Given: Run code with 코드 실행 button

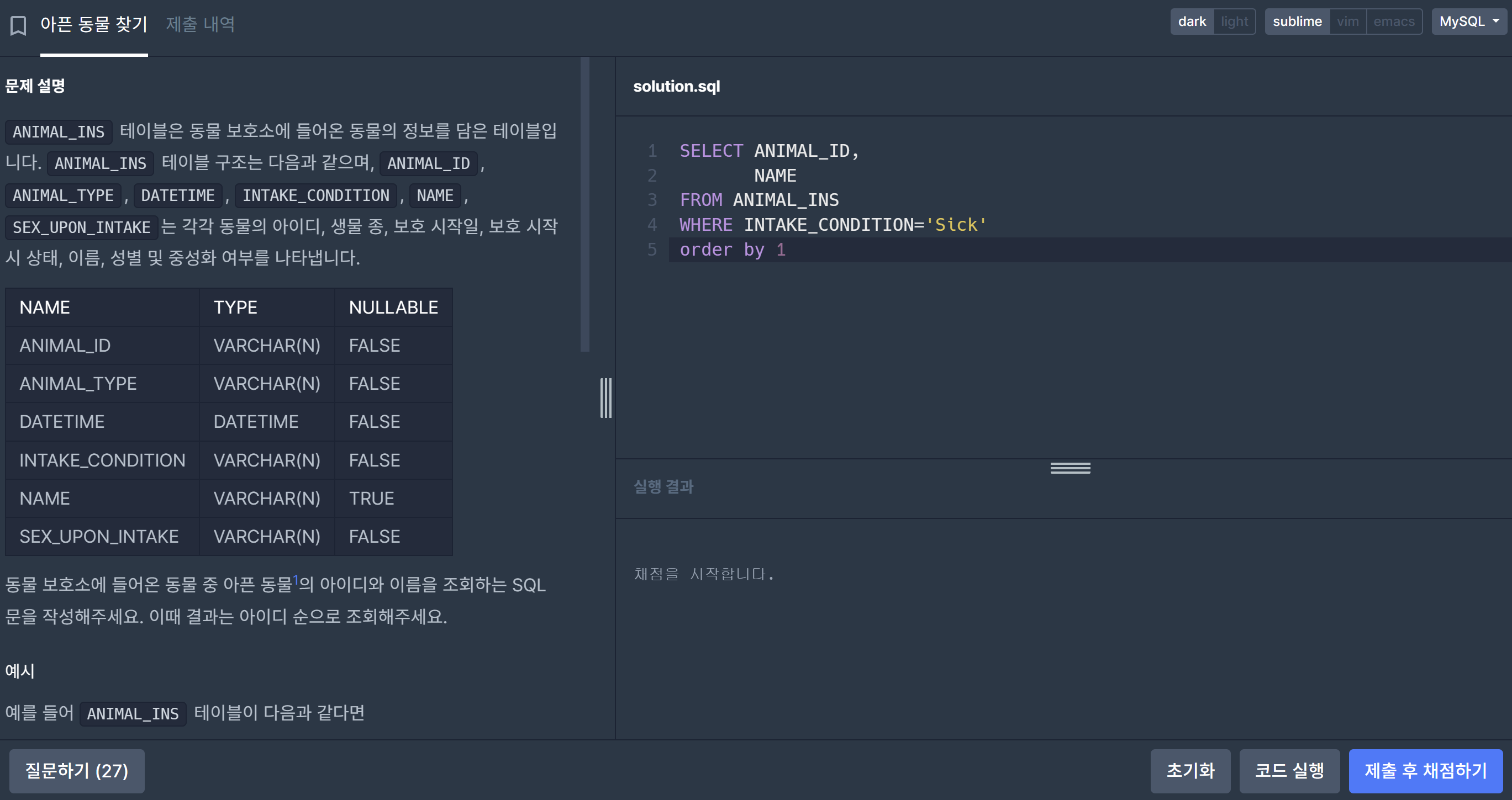Looking at the screenshot, I should pos(1289,771).
